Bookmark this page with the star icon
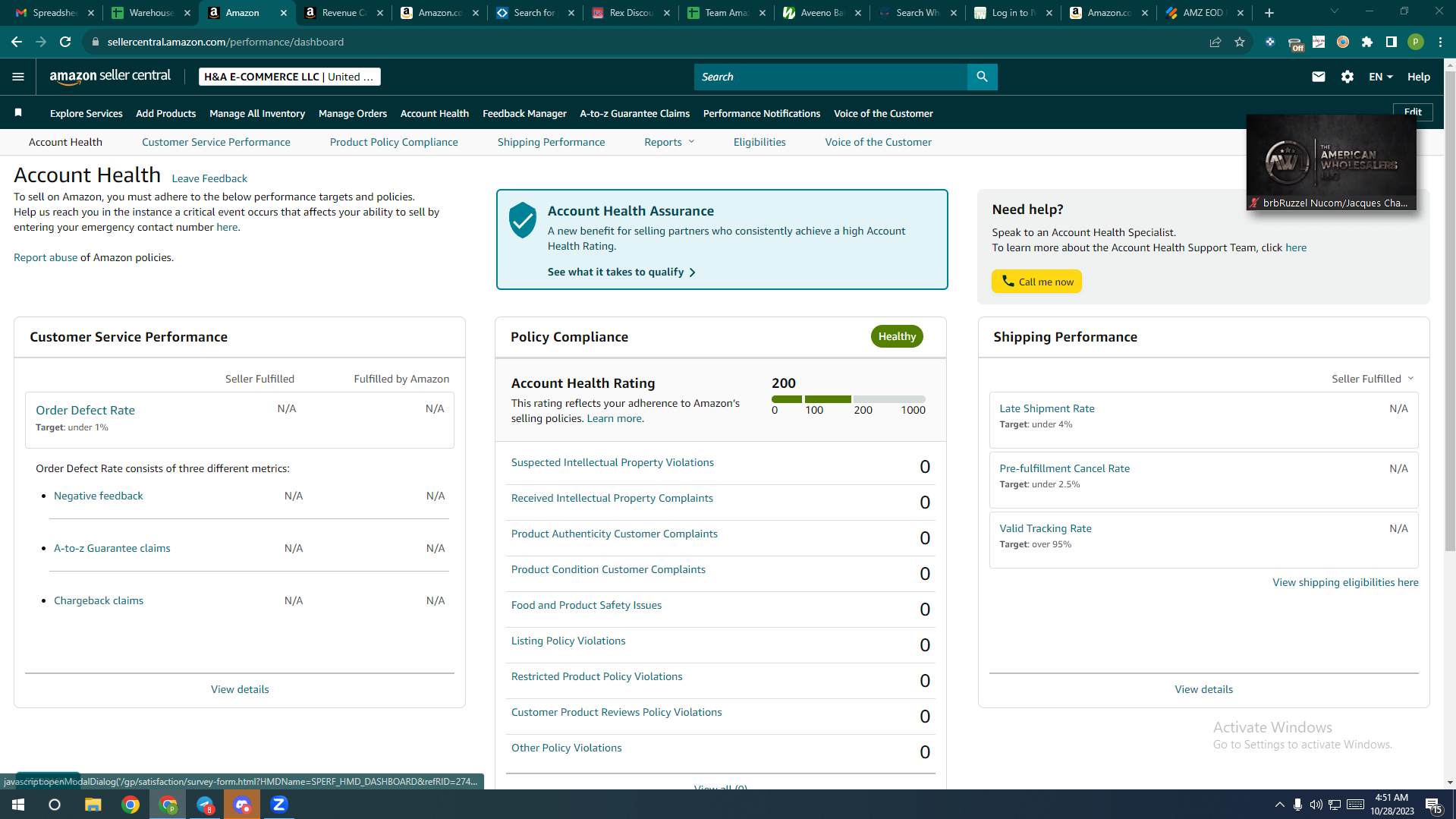The width and height of the screenshot is (1456, 819). tap(1240, 42)
